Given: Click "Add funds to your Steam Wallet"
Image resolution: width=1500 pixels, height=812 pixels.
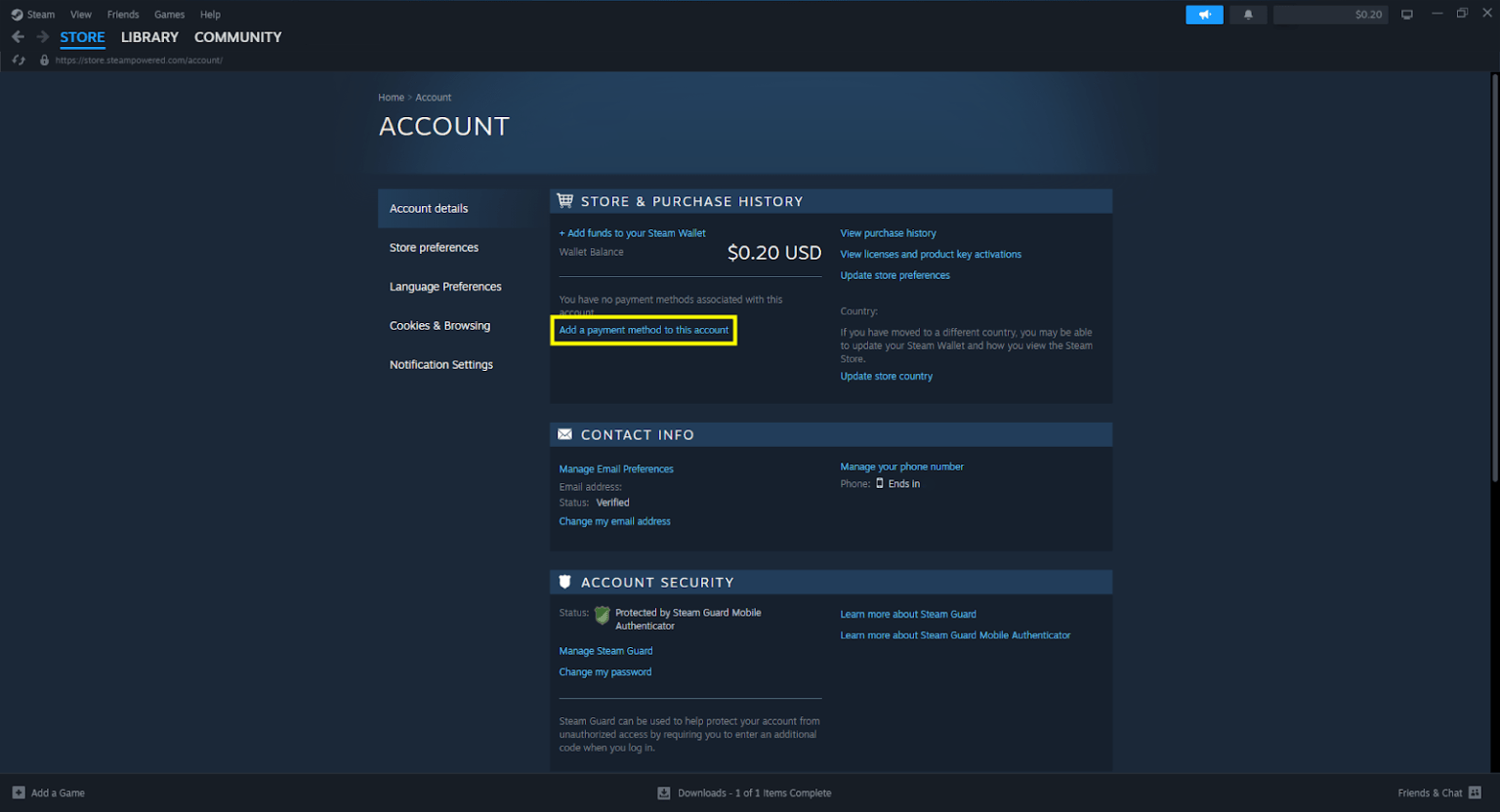Looking at the screenshot, I should [632, 233].
